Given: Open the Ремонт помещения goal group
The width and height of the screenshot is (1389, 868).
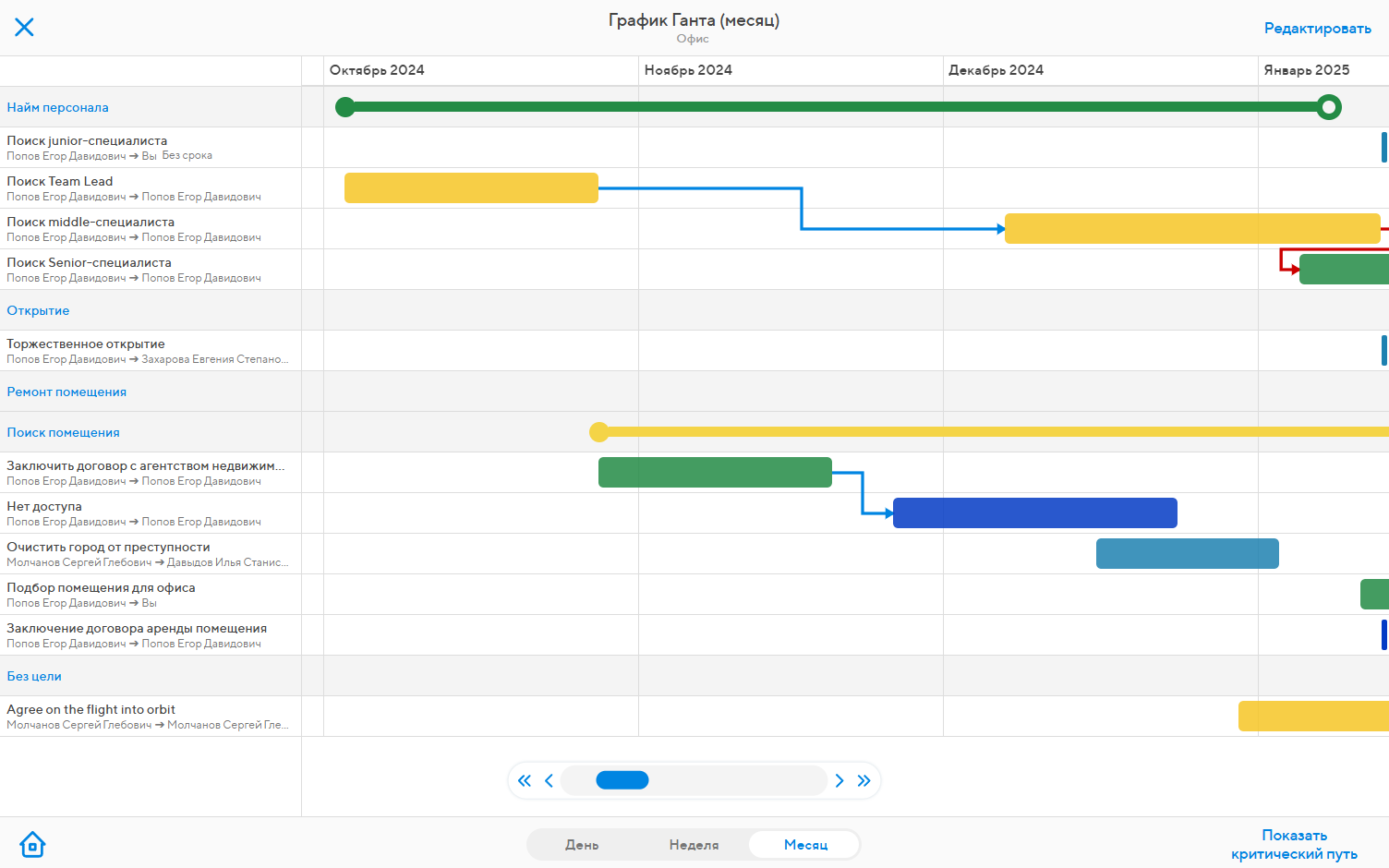Looking at the screenshot, I should [66, 392].
